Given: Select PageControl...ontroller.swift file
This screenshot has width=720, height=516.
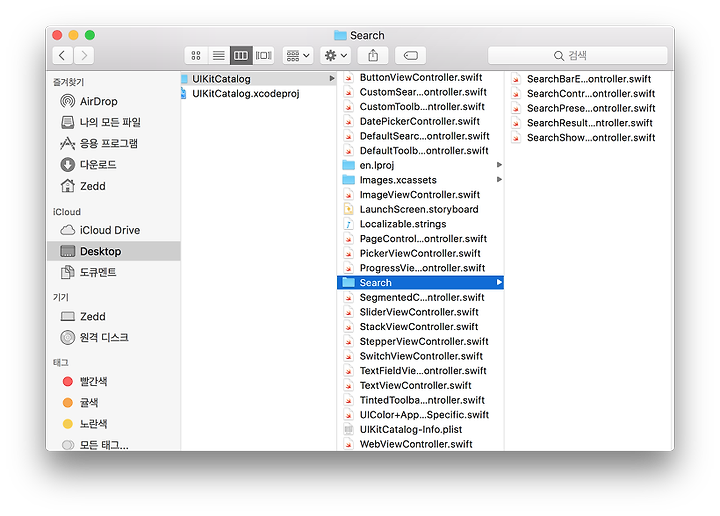Looking at the screenshot, I should click(x=420, y=239).
